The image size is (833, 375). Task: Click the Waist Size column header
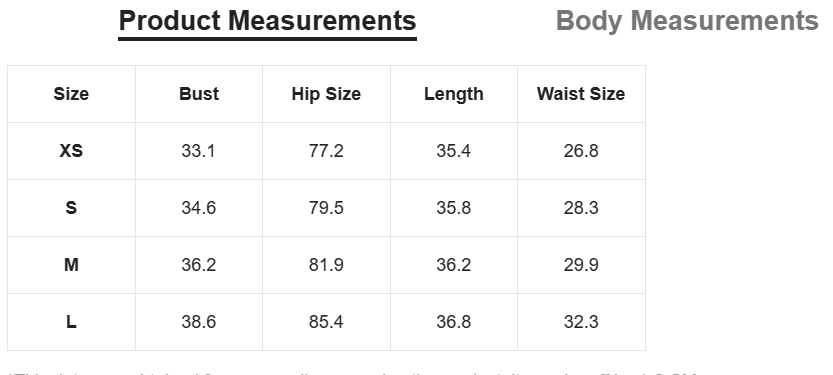581,94
